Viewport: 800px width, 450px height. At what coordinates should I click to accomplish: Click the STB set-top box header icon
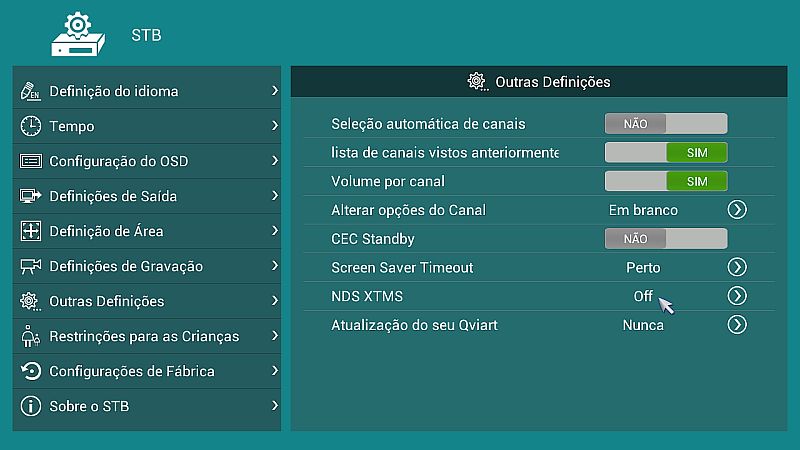78,36
